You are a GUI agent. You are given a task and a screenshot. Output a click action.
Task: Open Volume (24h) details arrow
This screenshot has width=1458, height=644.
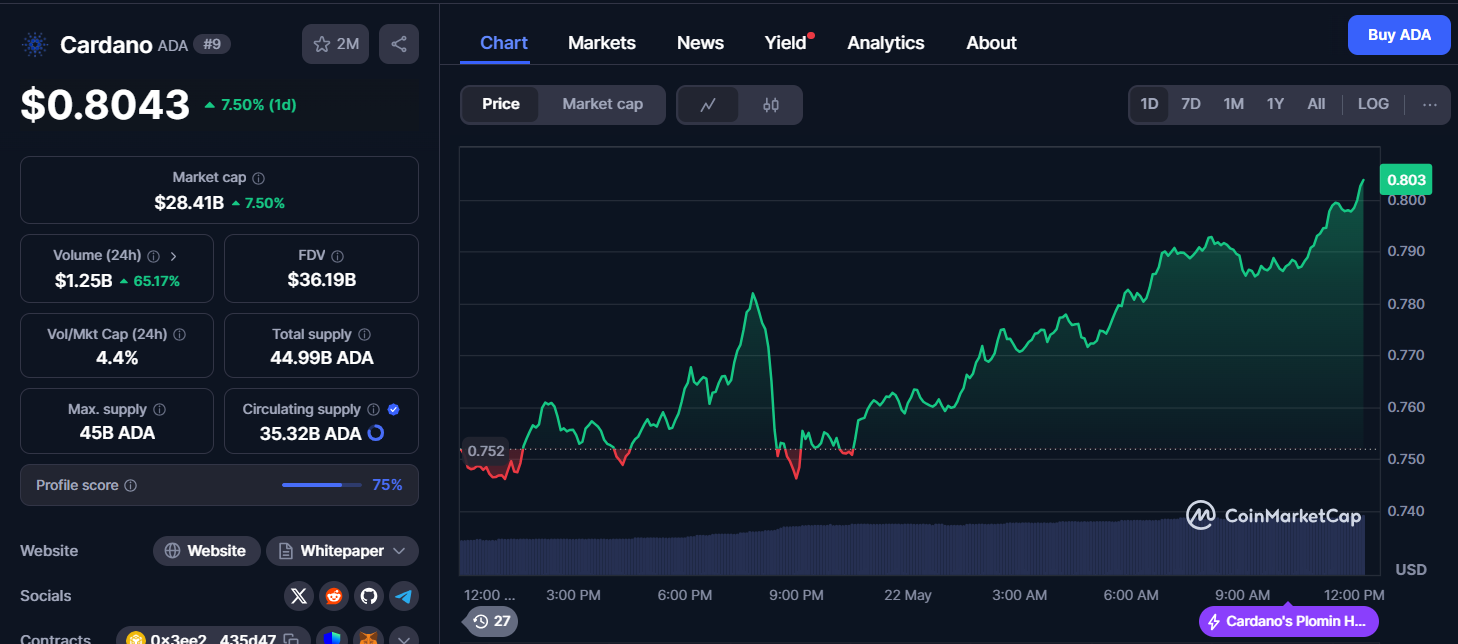[x=173, y=256]
